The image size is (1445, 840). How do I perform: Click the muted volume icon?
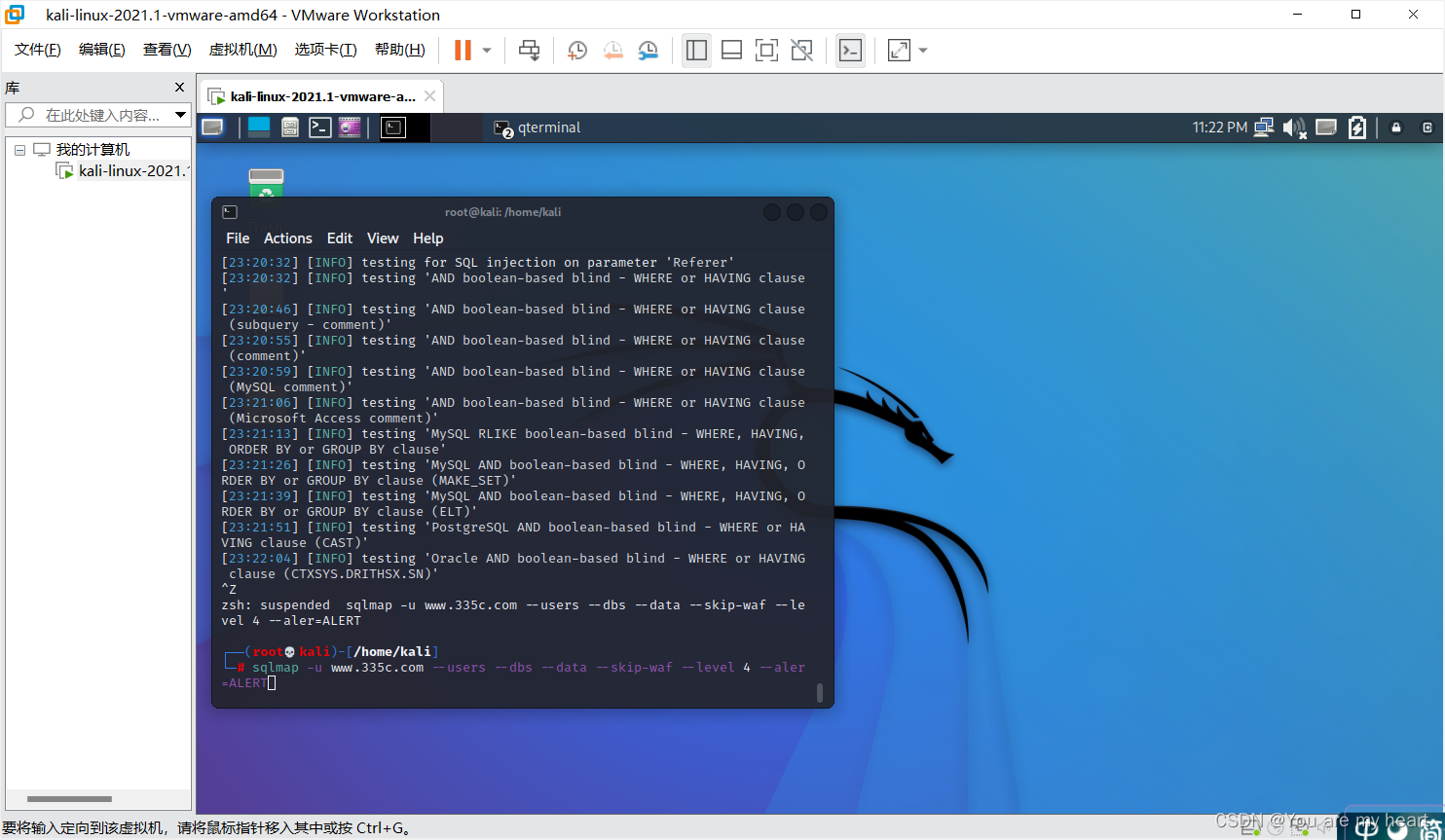coord(1294,128)
